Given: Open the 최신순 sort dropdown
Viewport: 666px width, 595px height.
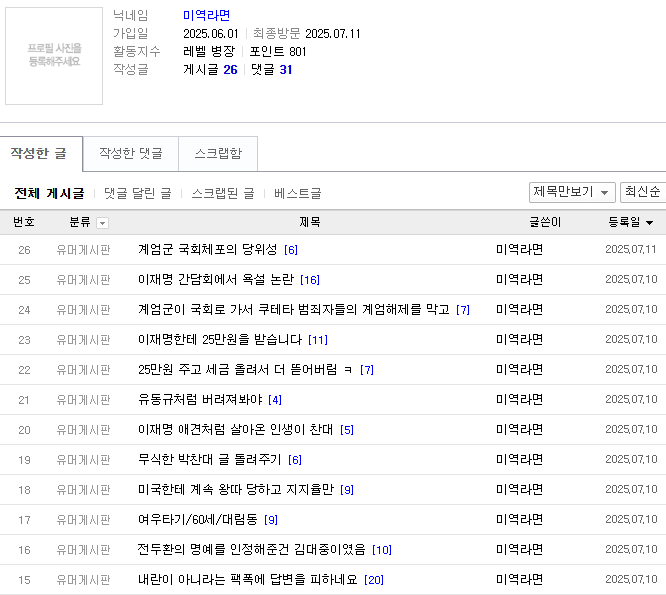Looking at the screenshot, I should pyautogui.click(x=643, y=192).
